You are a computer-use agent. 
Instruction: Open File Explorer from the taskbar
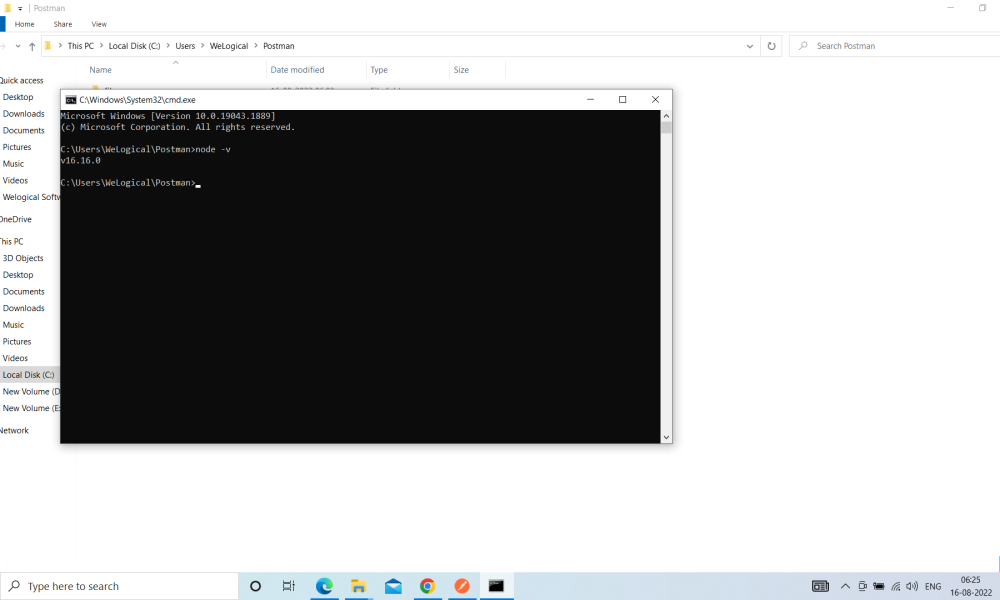[x=359, y=586]
